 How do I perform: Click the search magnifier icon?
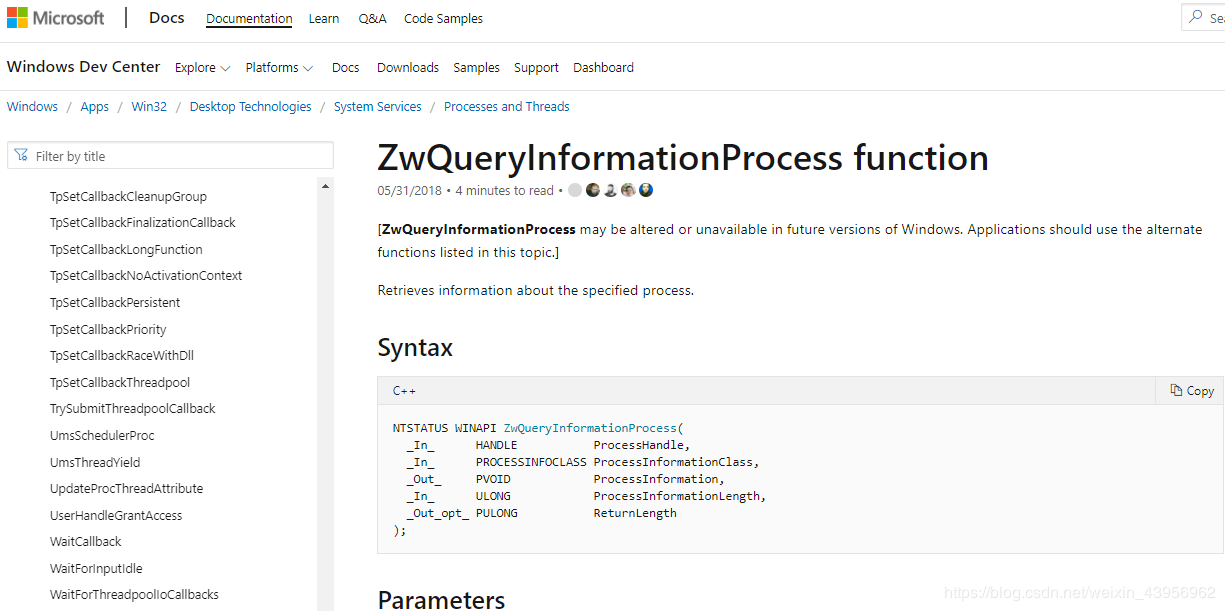coord(1195,17)
